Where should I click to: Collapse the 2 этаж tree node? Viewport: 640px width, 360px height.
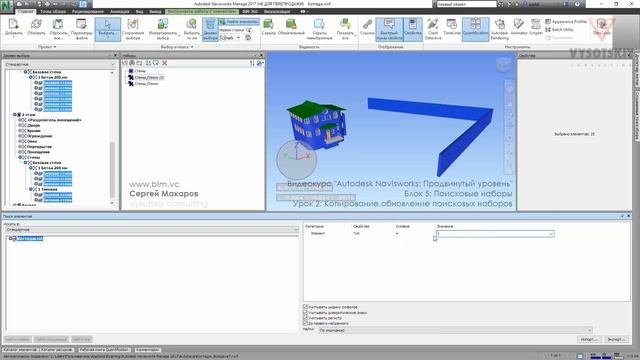coord(15,115)
